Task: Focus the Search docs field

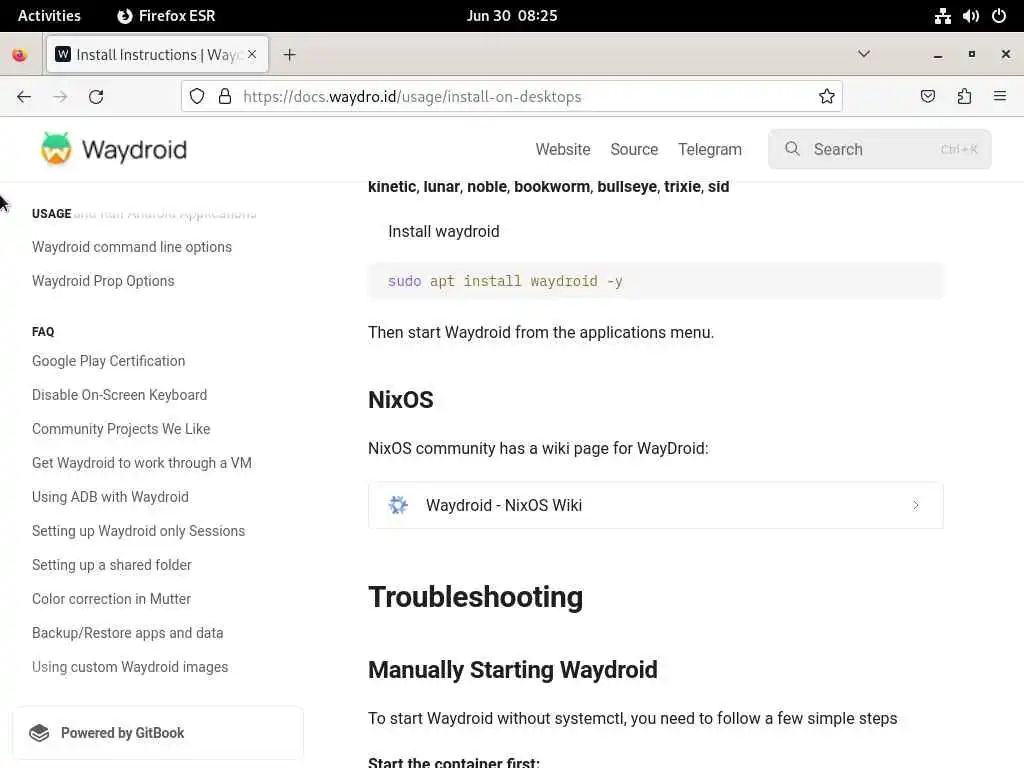Action: click(879, 149)
